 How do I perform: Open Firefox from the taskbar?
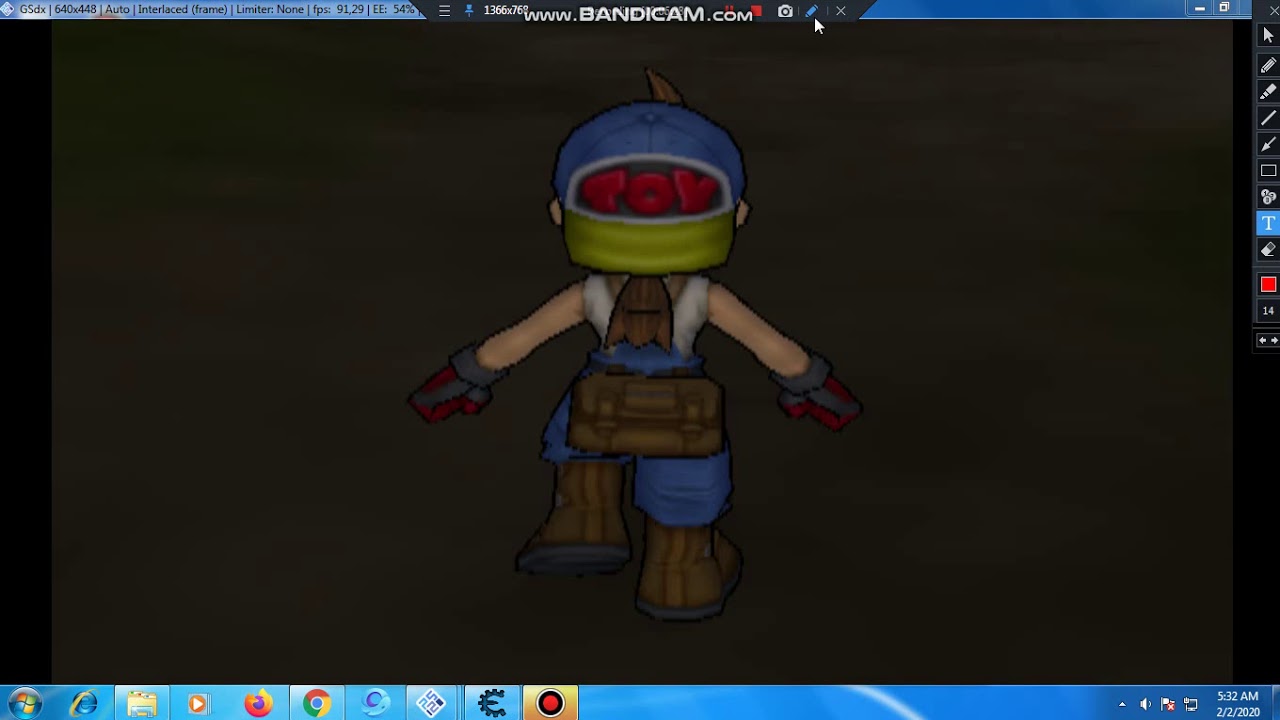coord(258,704)
